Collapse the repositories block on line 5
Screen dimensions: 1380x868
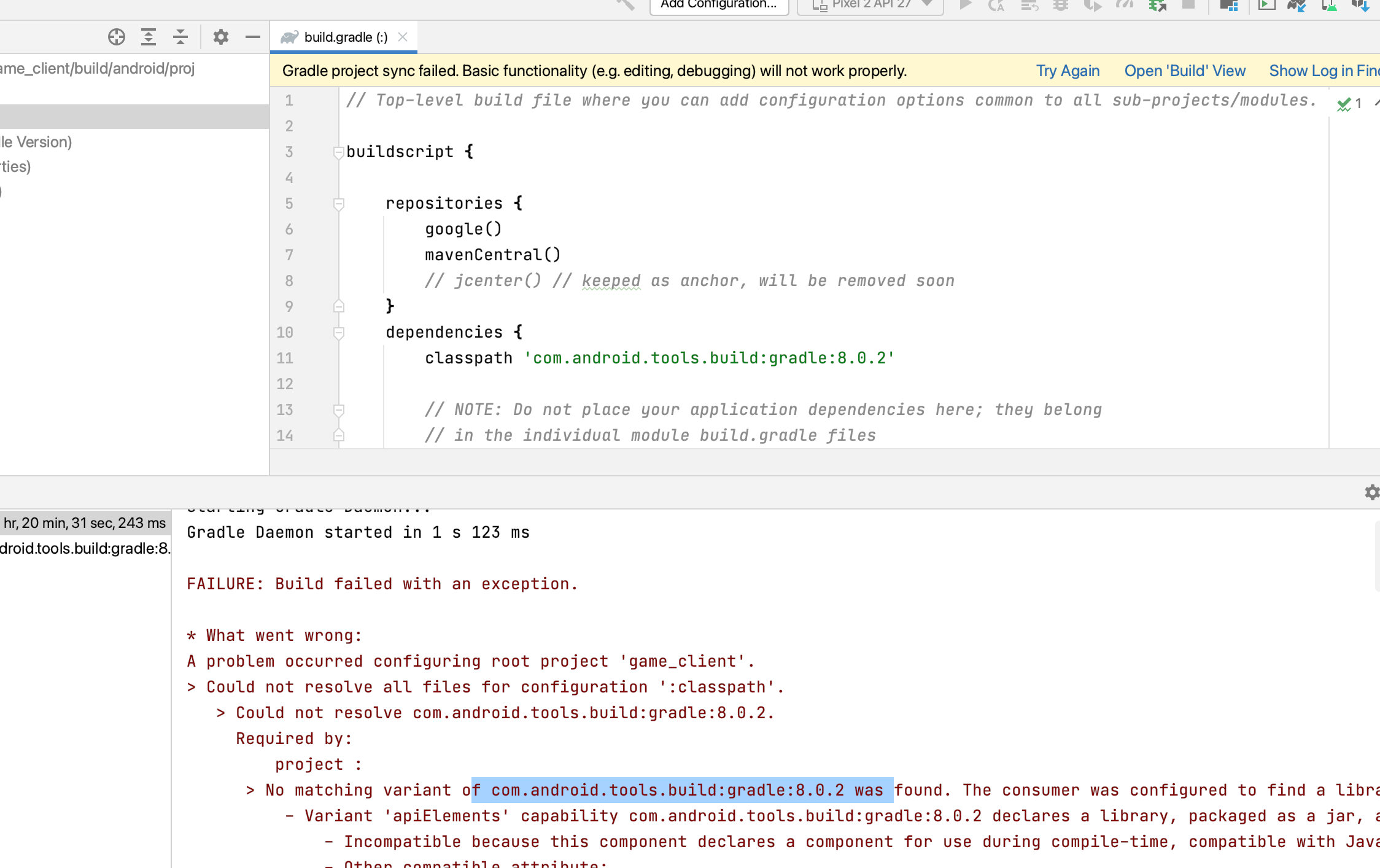pyautogui.click(x=338, y=204)
